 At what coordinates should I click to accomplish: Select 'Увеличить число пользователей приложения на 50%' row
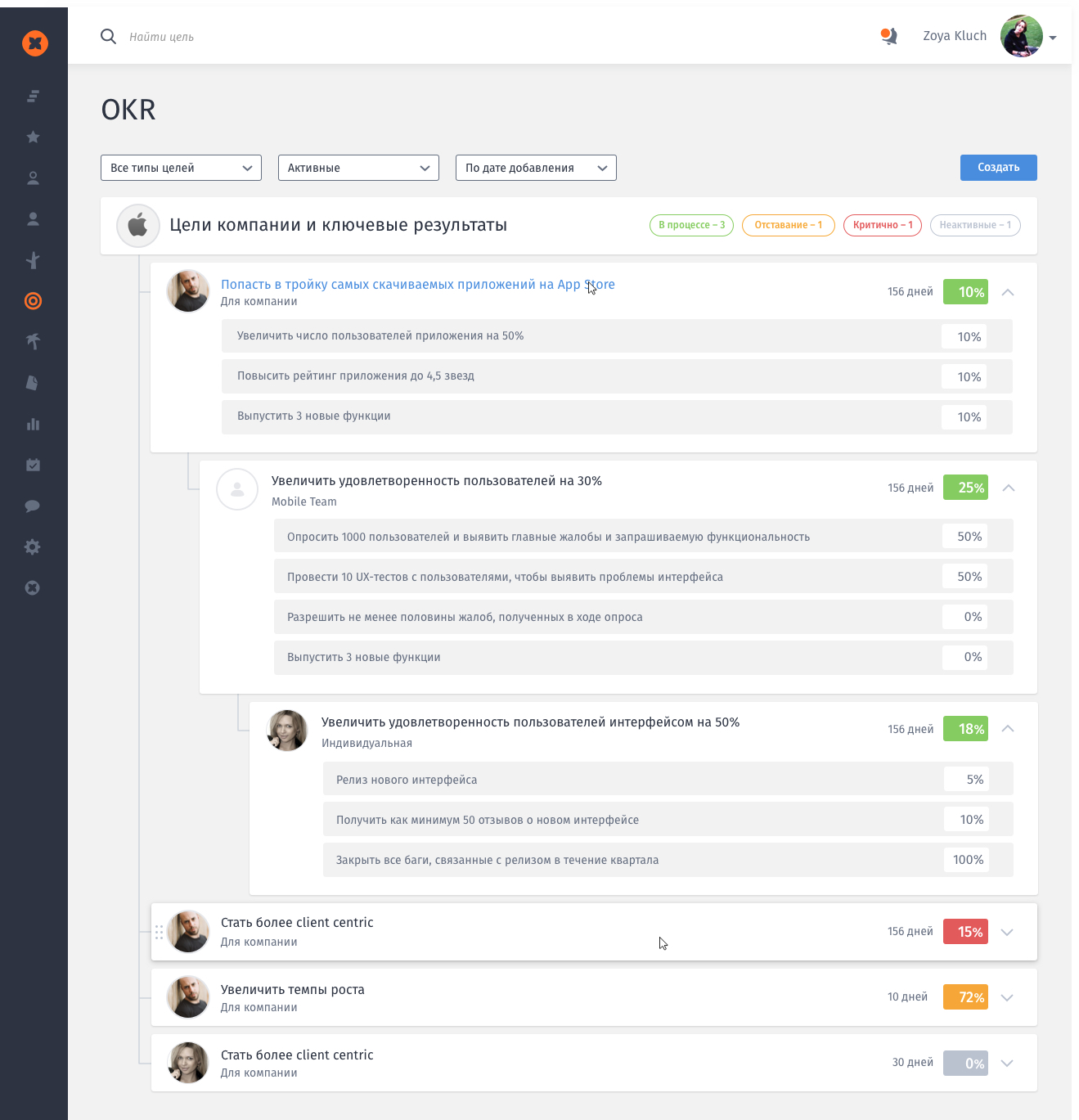pos(617,336)
